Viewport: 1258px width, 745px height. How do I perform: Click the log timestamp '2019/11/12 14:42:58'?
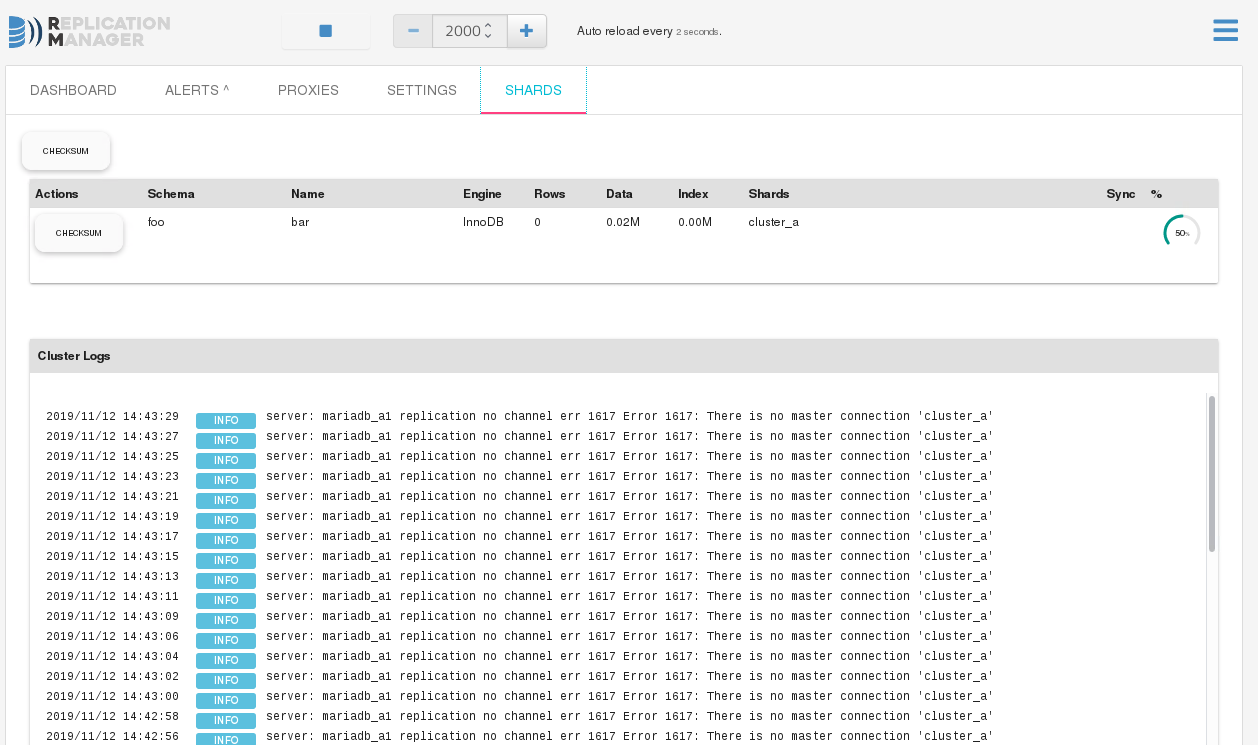click(112, 717)
